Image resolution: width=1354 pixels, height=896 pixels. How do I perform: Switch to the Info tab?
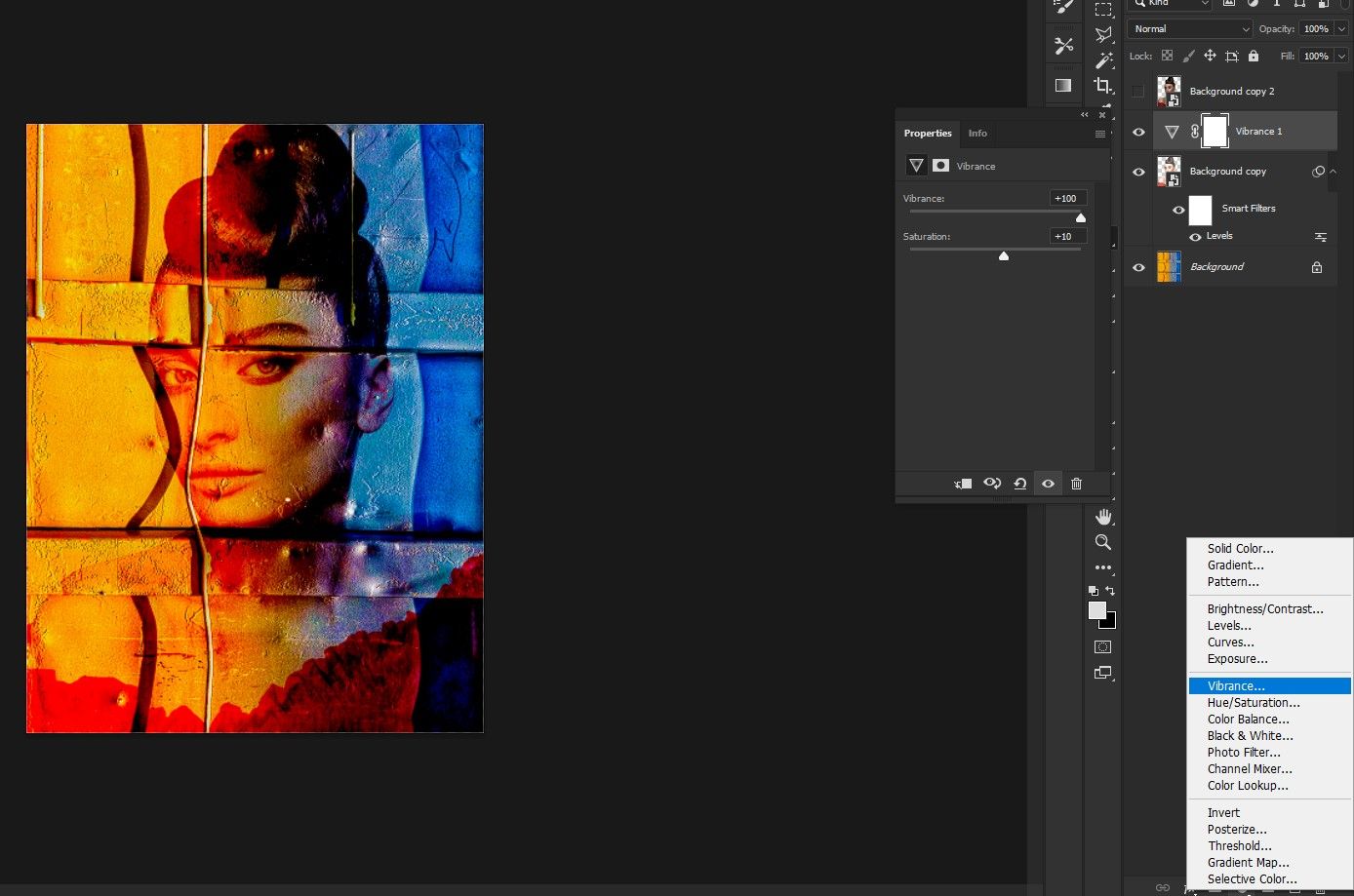[x=977, y=134]
